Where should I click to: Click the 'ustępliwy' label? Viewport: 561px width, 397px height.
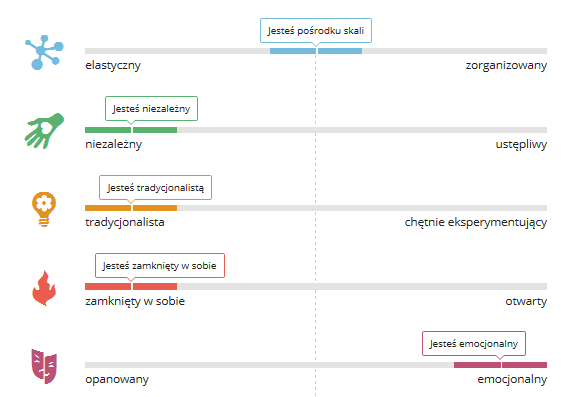point(521,144)
